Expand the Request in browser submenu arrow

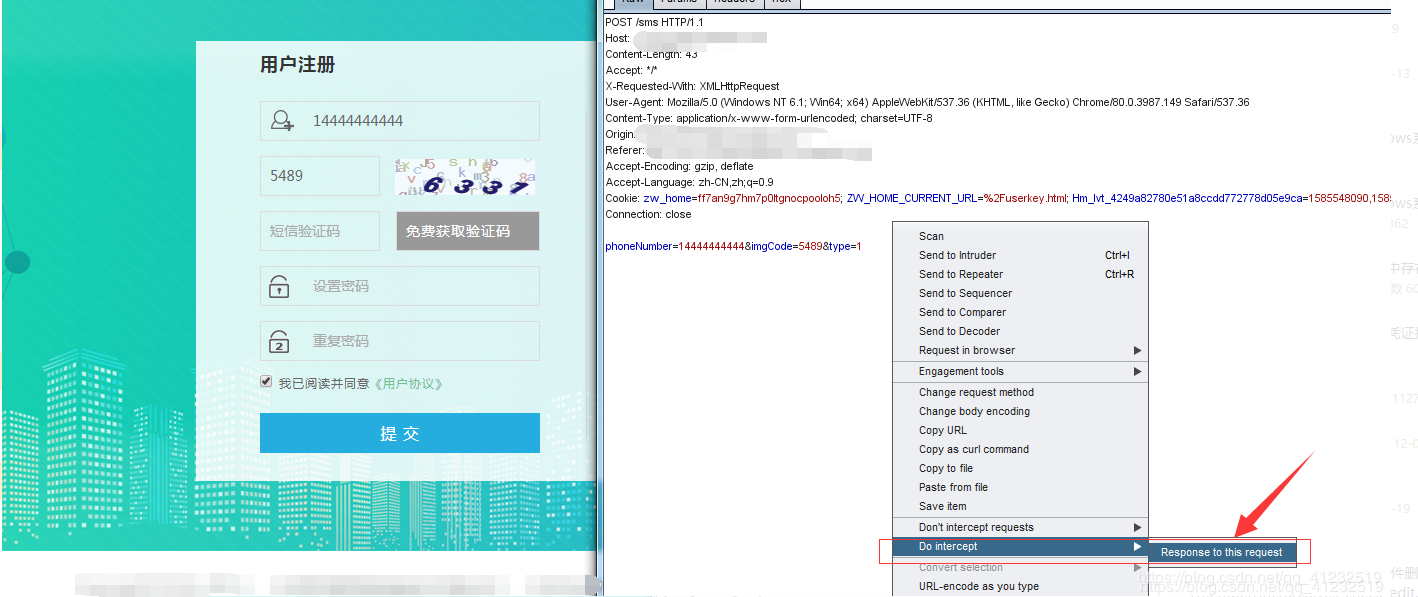[1137, 350]
